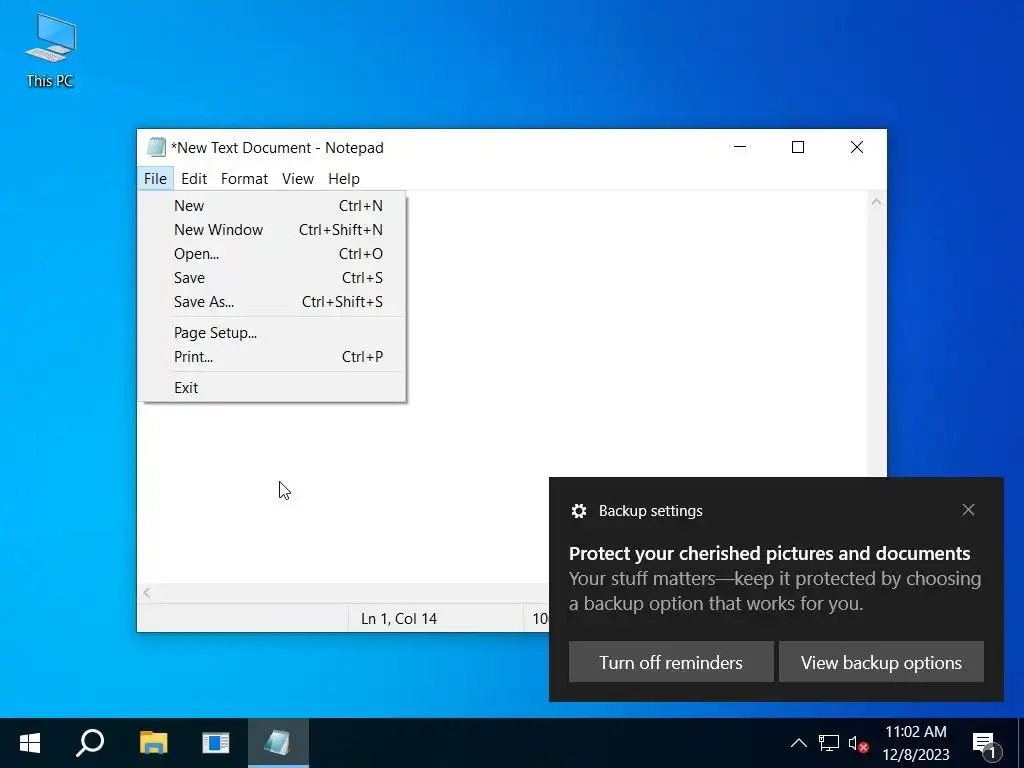Viewport: 1024px width, 768px height.
Task: Click the Notepad taskbar icon
Action: (278, 743)
